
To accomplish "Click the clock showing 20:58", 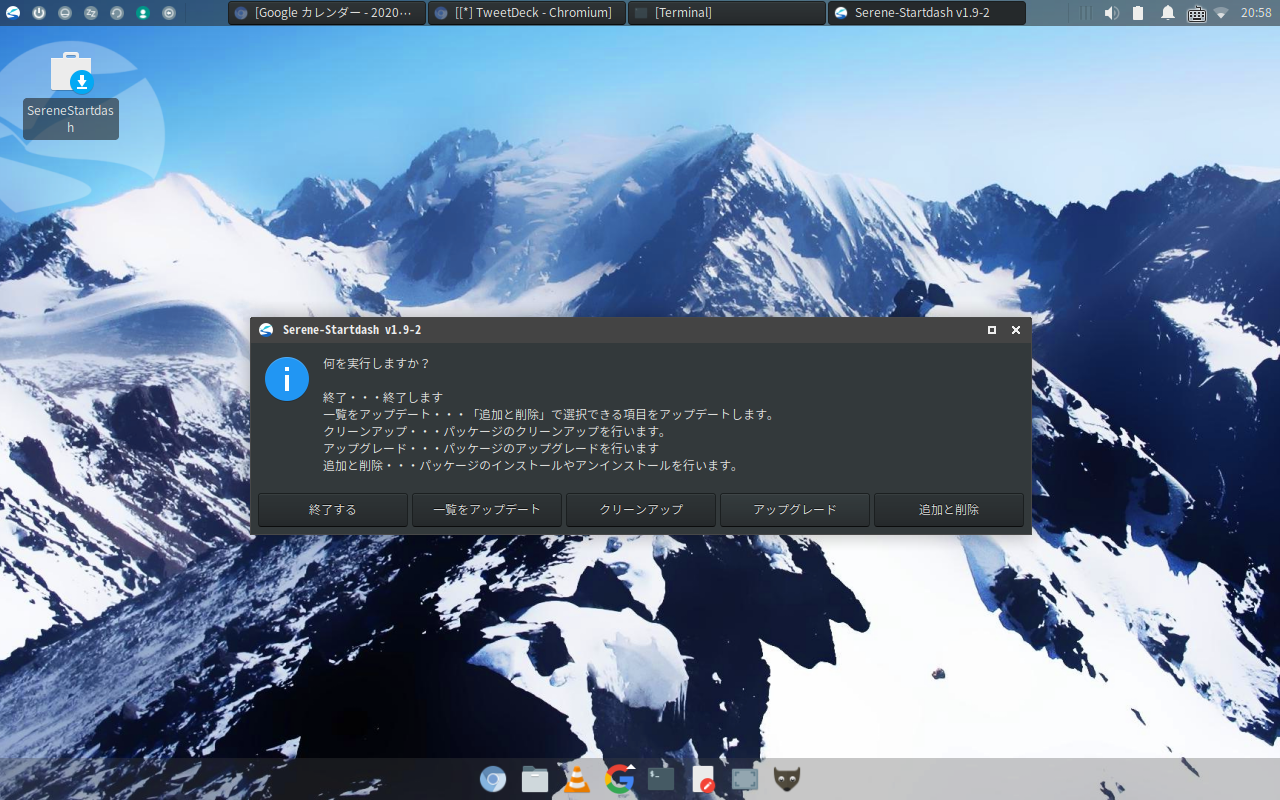I will coord(1256,13).
